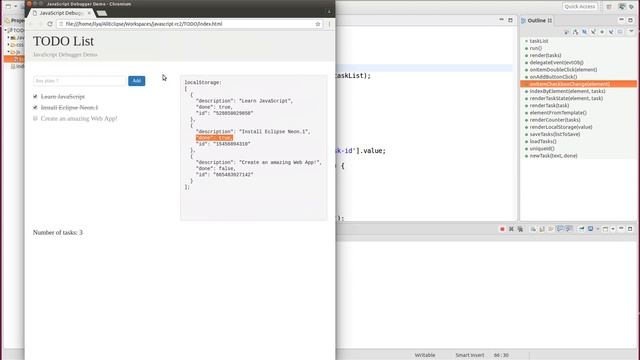The width and height of the screenshot is (640, 360).
Task: Maximize the Outline view panel
Action: 631,20
